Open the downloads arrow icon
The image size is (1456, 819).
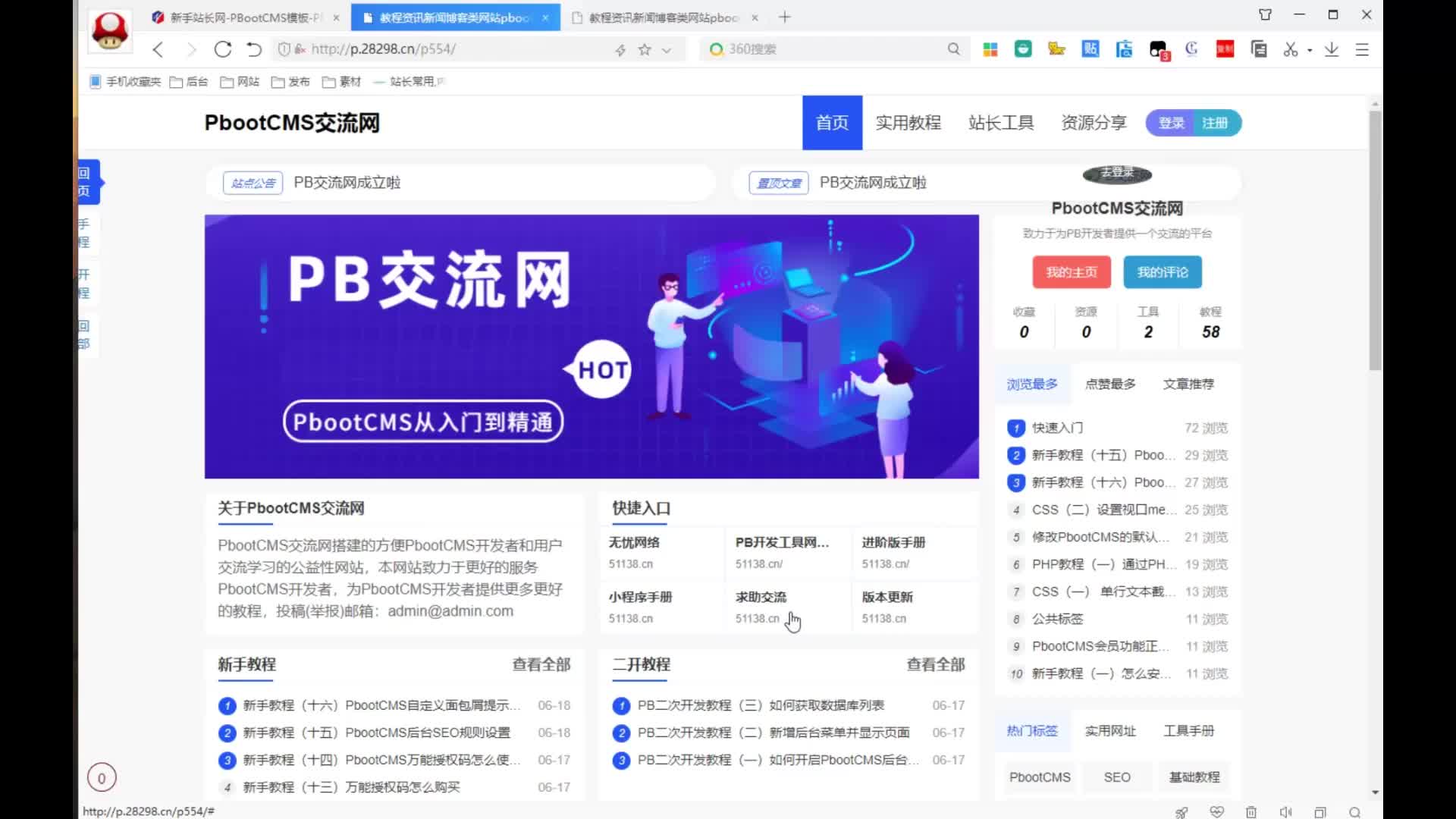[1332, 49]
